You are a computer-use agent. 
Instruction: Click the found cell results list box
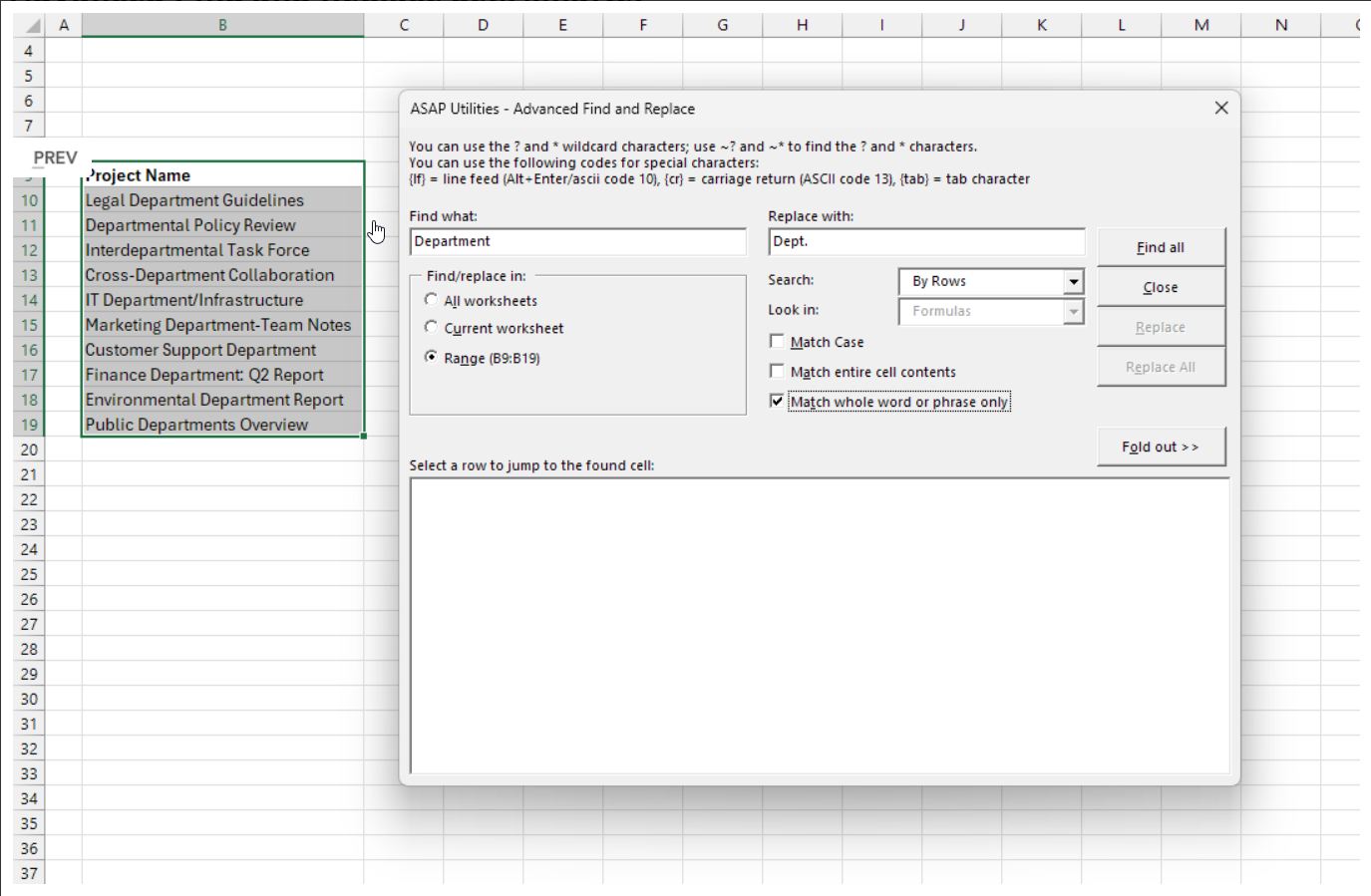(x=819, y=625)
